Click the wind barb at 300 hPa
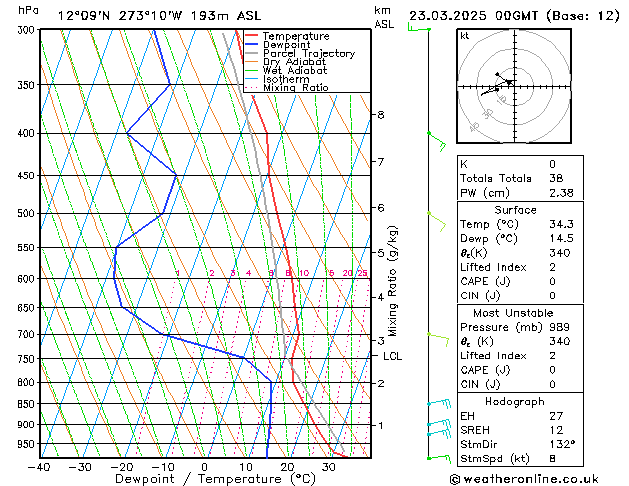 click(x=419, y=27)
